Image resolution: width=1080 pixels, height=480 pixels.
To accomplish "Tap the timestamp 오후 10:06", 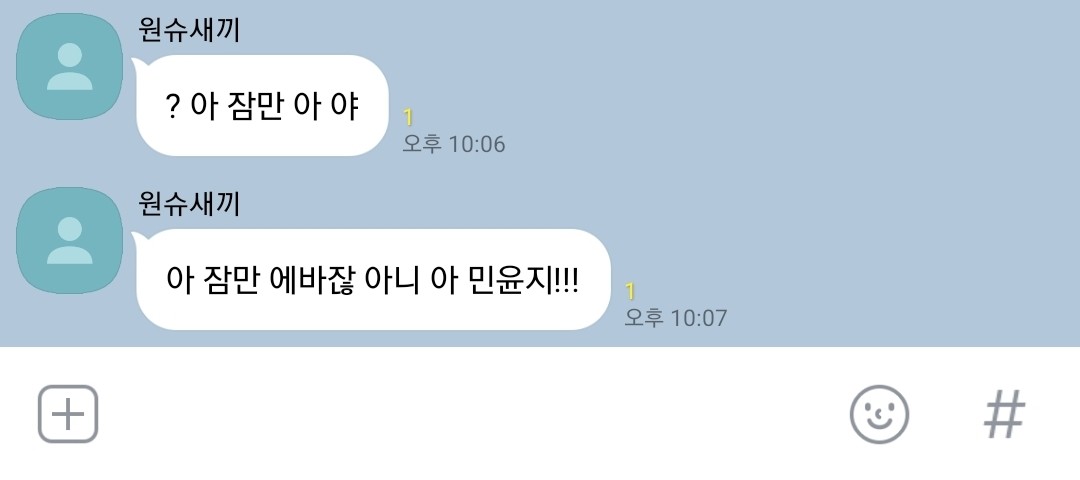I will [454, 144].
